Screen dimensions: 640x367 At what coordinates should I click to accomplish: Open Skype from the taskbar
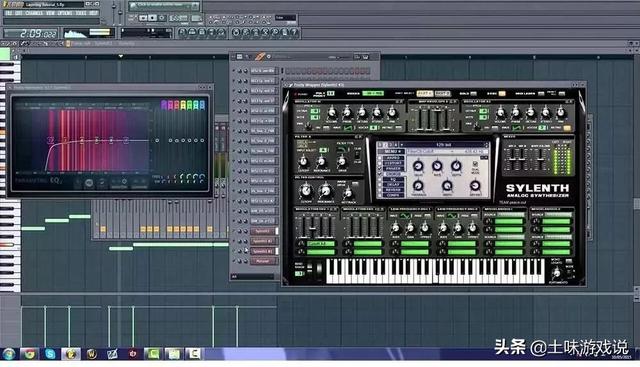point(50,354)
